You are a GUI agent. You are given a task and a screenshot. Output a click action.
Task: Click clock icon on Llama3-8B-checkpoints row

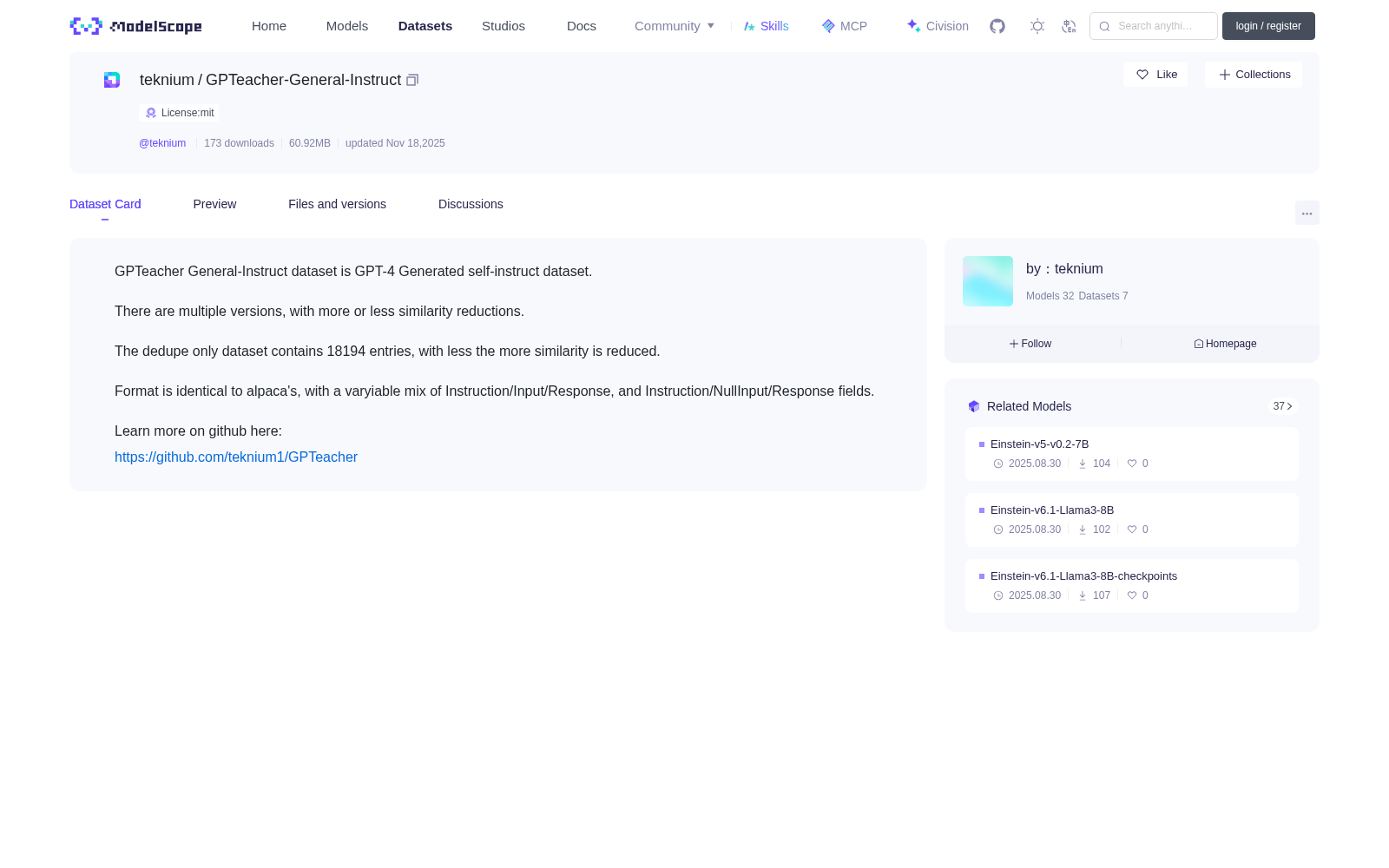tap(998, 595)
